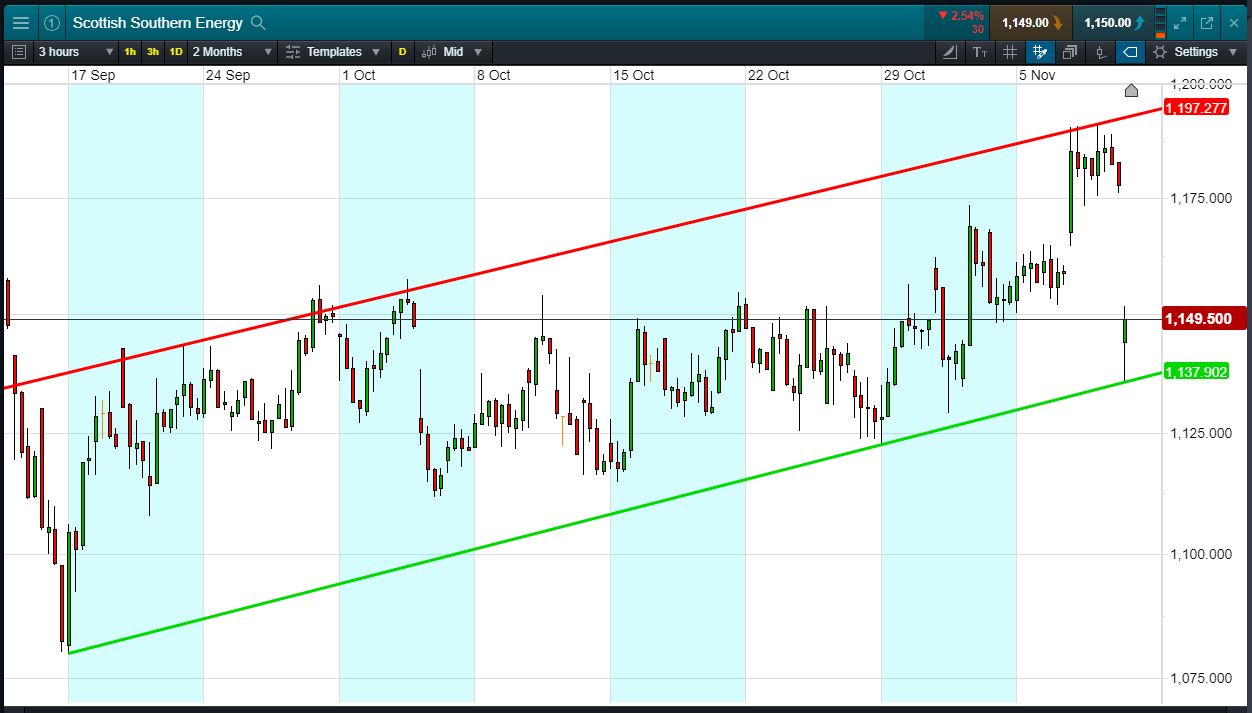Open the chart list panel icon

point(19,52)
